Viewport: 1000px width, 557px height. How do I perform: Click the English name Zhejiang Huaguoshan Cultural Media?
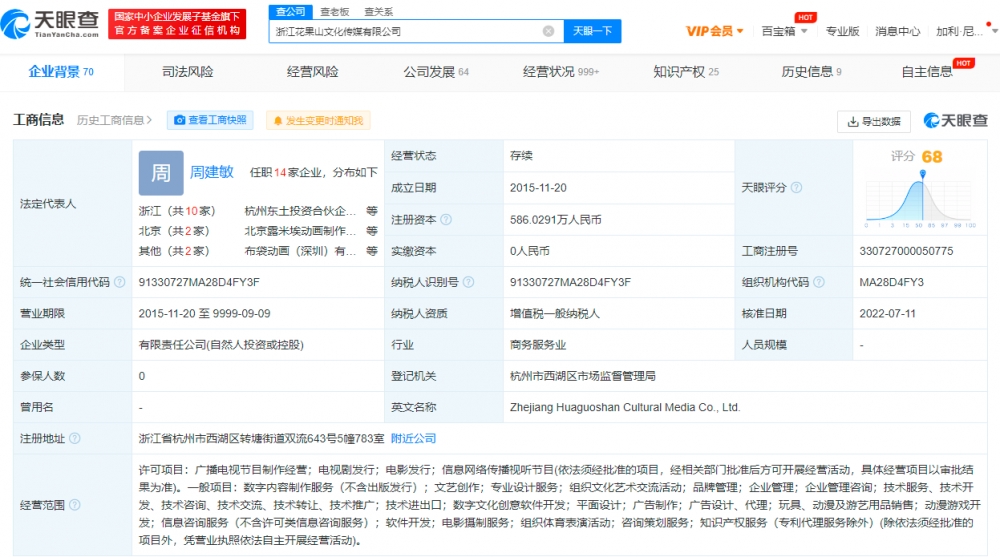pyautogui.click(x=625, y=407)
